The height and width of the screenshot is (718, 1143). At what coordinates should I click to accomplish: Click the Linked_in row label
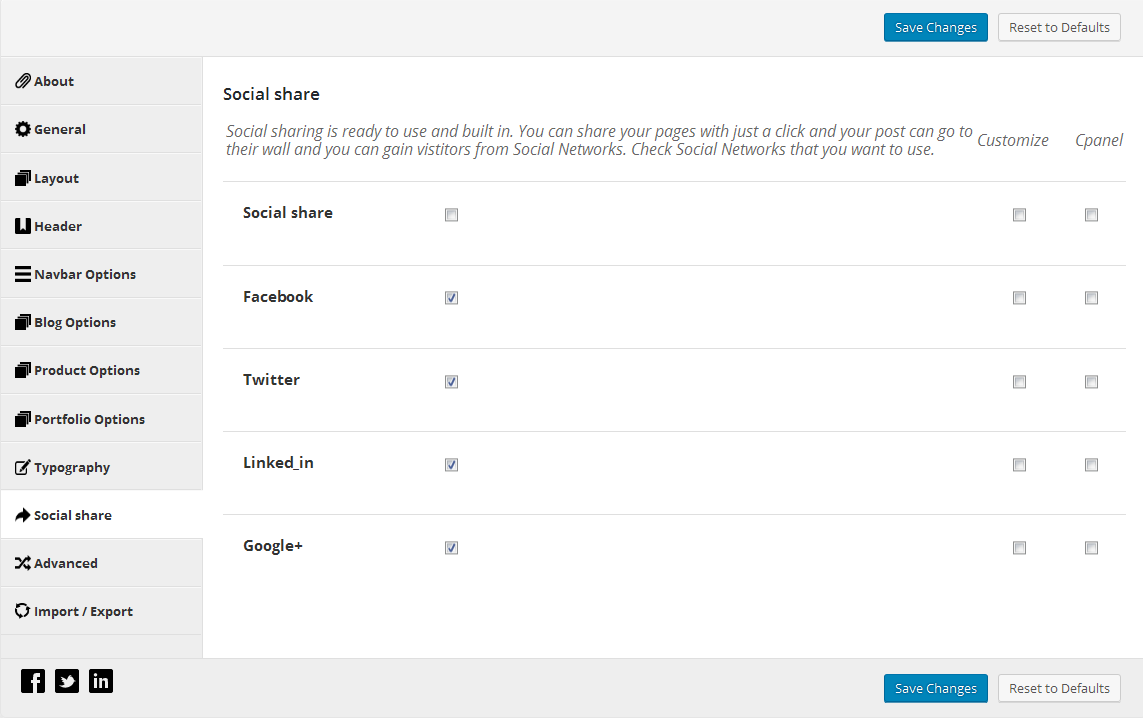pyautogui.click(x=278, y=463)
